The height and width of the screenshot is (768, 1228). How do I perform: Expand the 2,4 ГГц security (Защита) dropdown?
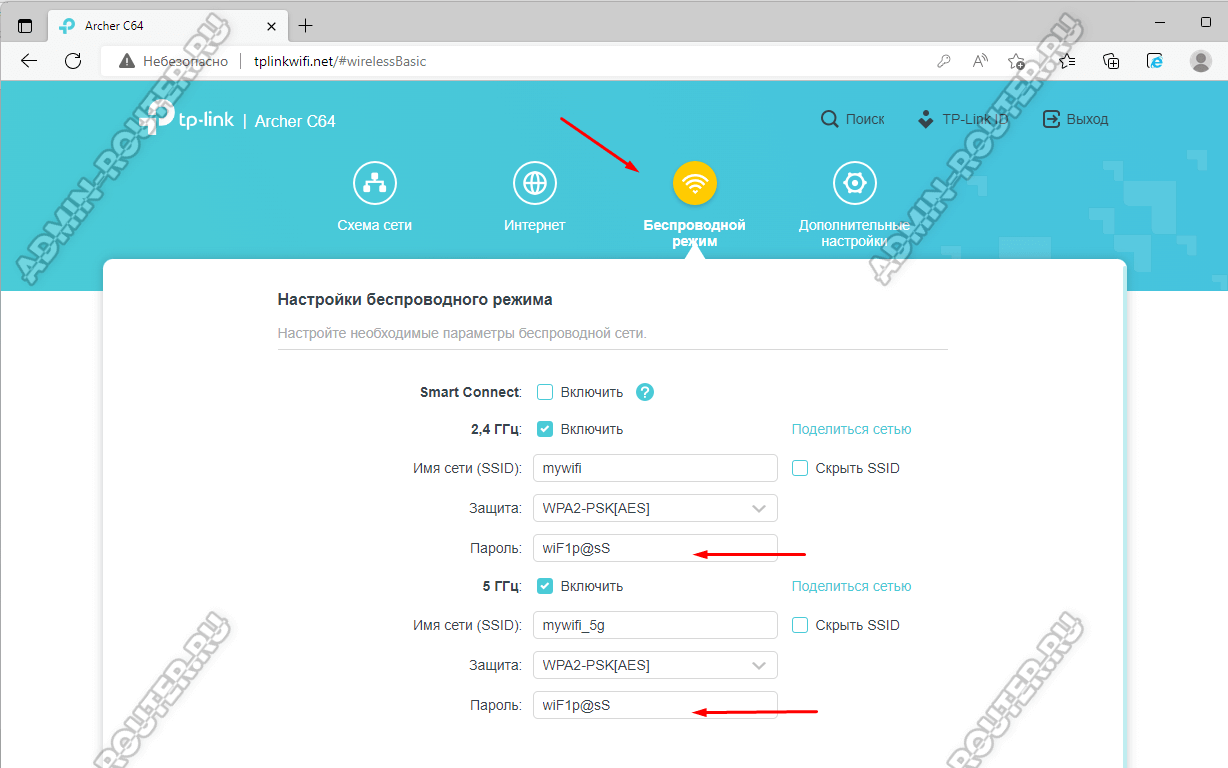[655, 508]
